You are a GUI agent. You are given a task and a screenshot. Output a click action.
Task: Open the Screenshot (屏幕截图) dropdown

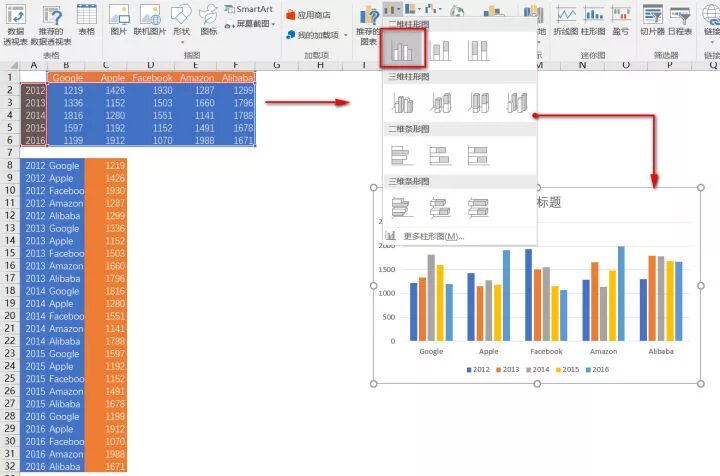250,24
